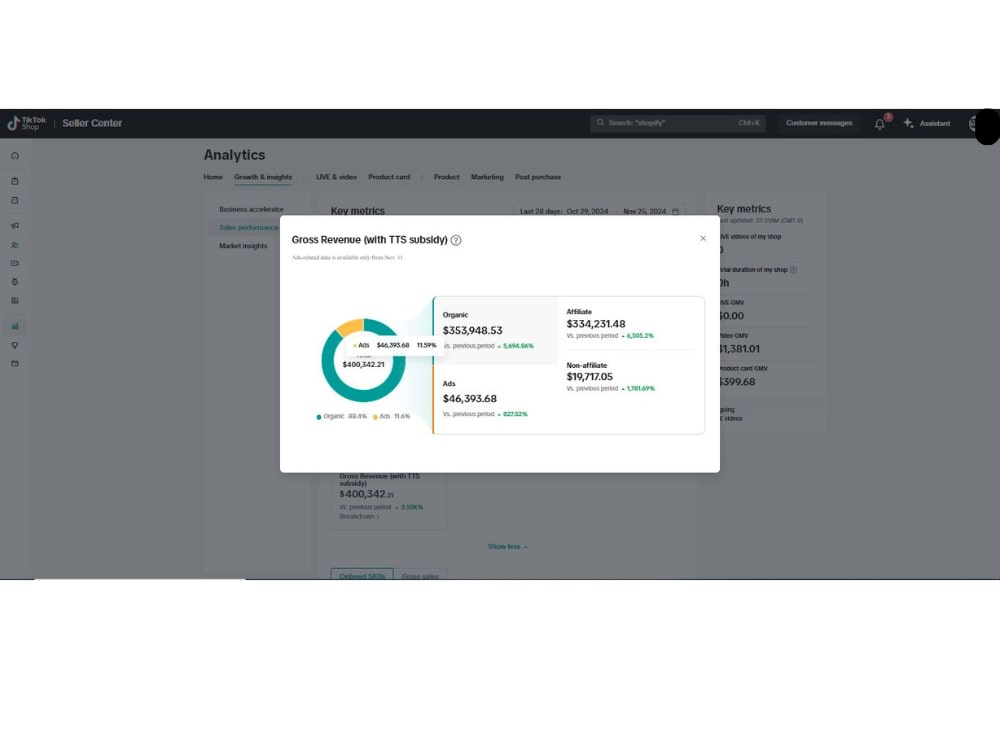
Task: Click the TikTok Shop logo
Action: click(x=26, y=123)
